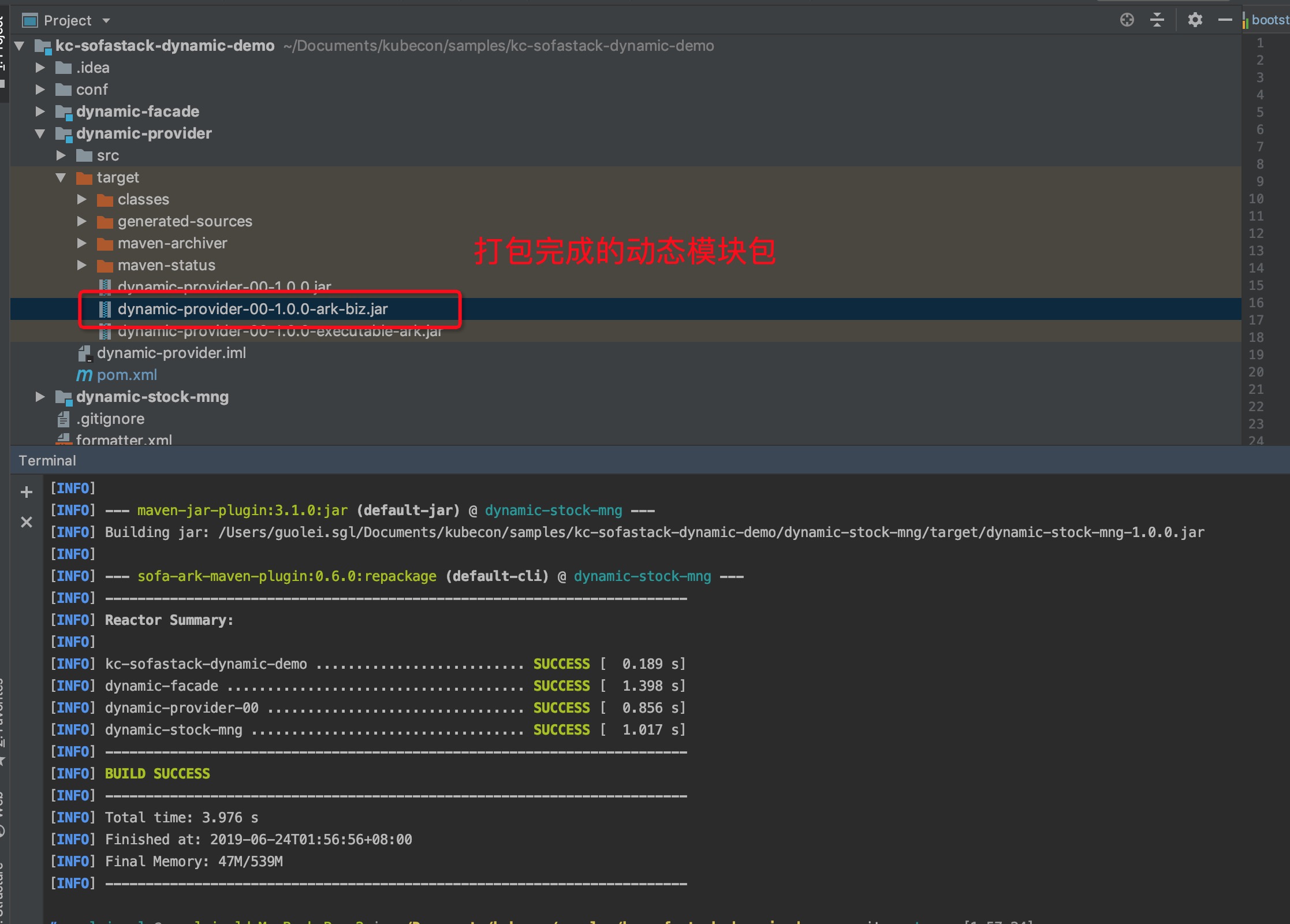The image size is (1290, 924).
Task: Click the maven-jar-plugin:3.1.0:jar text
Action: coord(243,510)
